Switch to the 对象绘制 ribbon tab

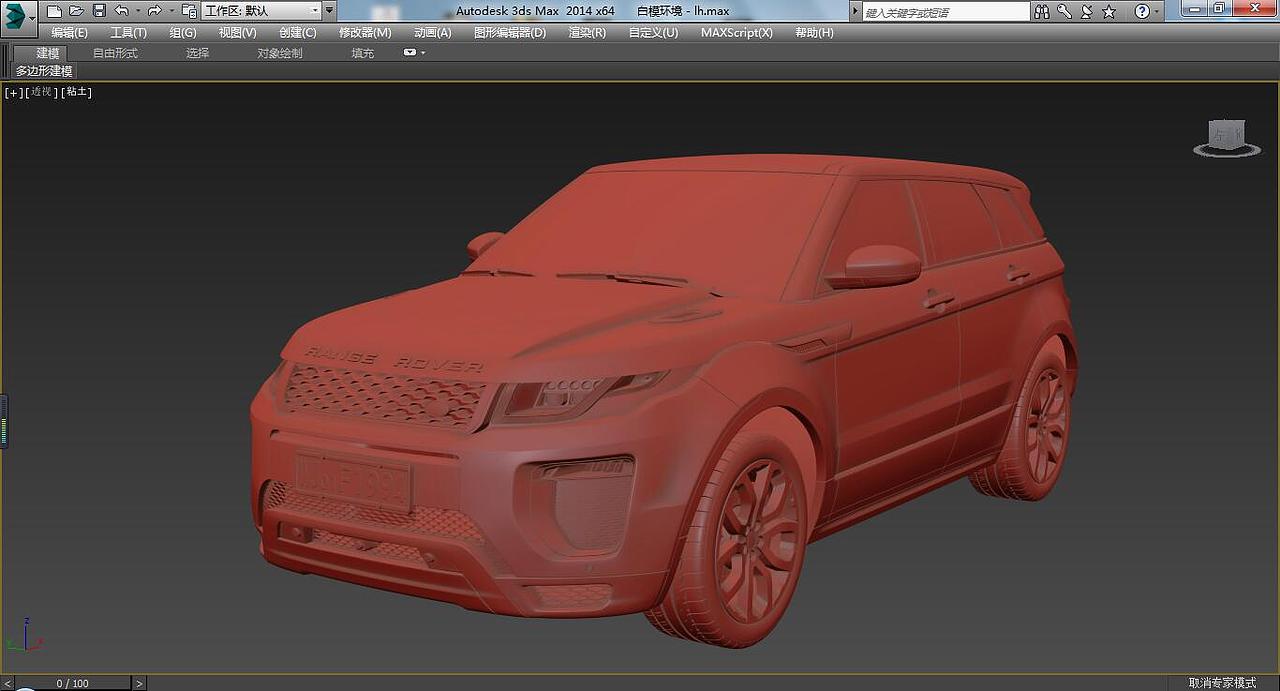click(x=280, y=53)
